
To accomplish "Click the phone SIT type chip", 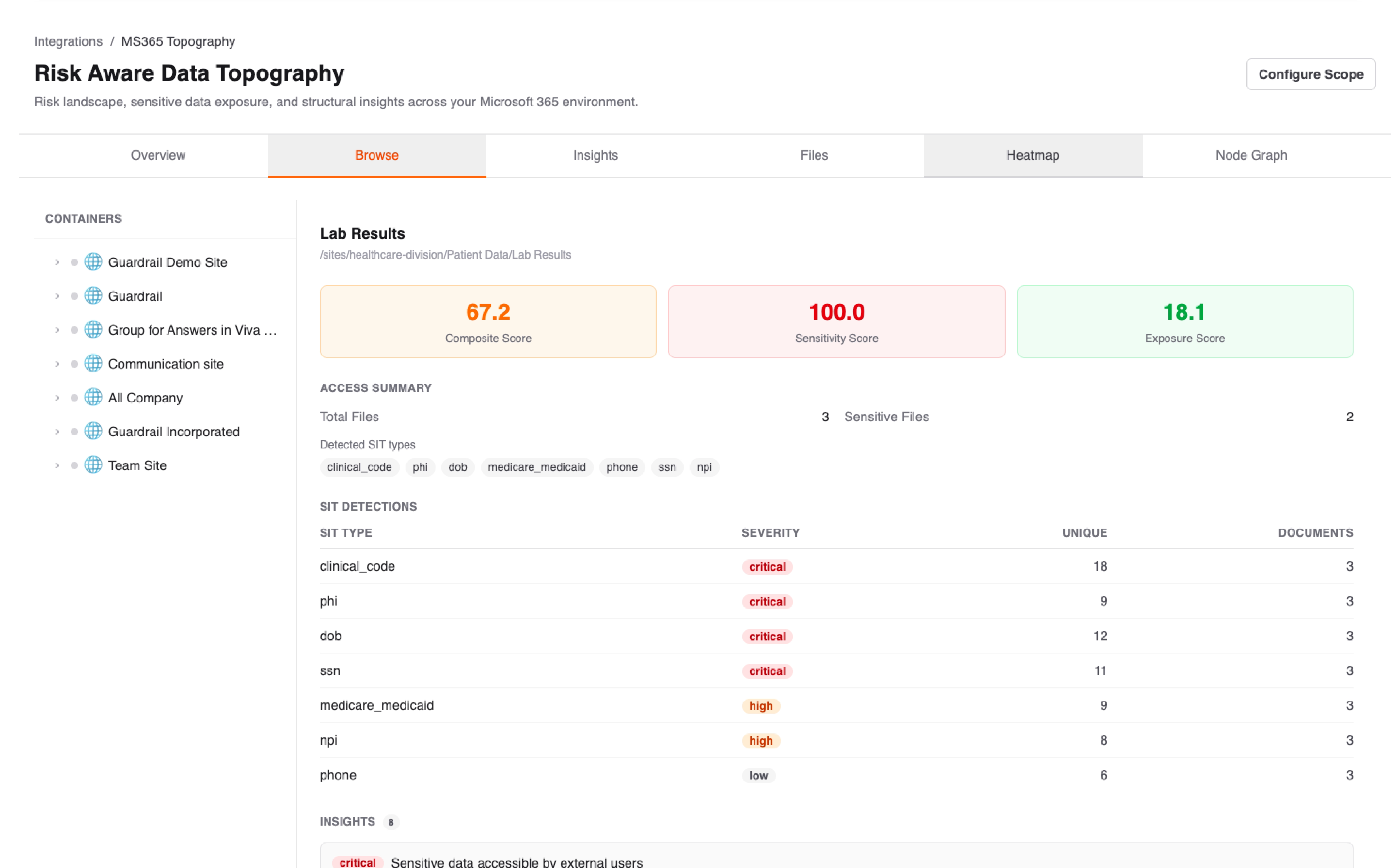I will (622, 467).
